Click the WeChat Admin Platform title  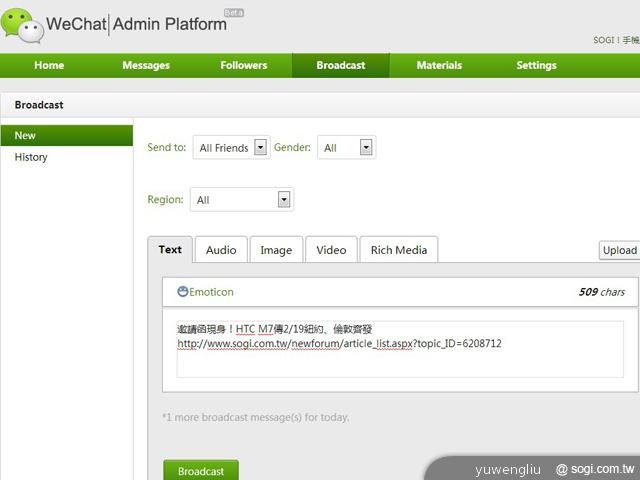(x=136, y=24)
